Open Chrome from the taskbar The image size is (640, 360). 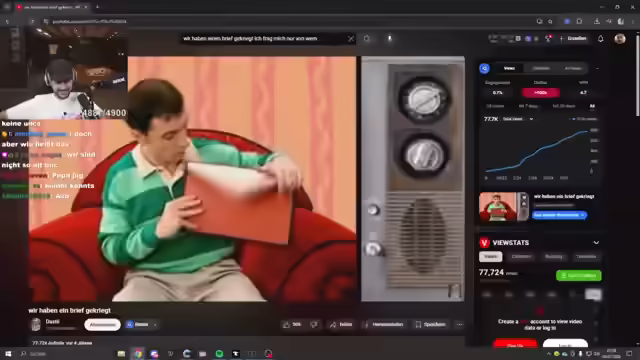pyautogui.click(x=138, y=353)
